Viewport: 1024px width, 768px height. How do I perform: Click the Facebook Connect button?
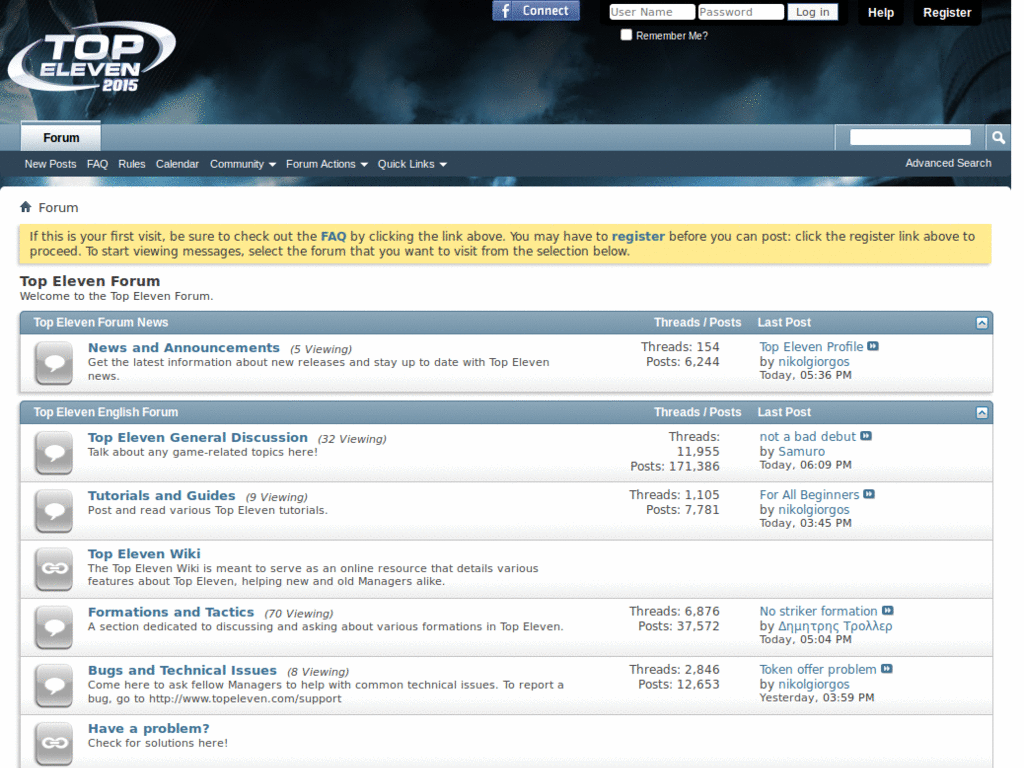point(536,11)
